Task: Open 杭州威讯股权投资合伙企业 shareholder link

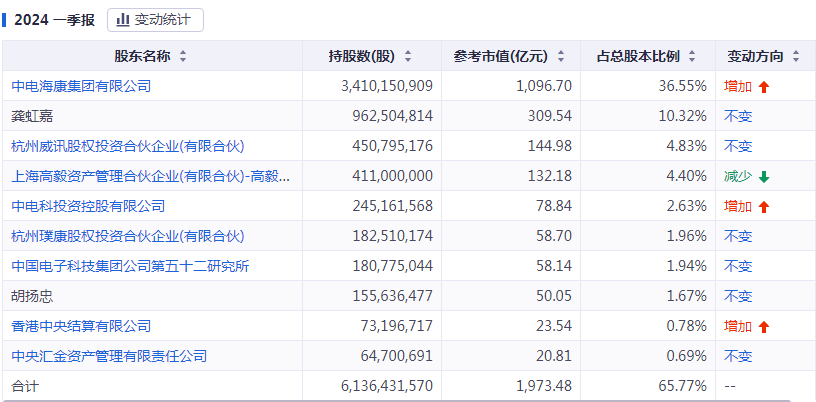Action: tap(127, 146)
